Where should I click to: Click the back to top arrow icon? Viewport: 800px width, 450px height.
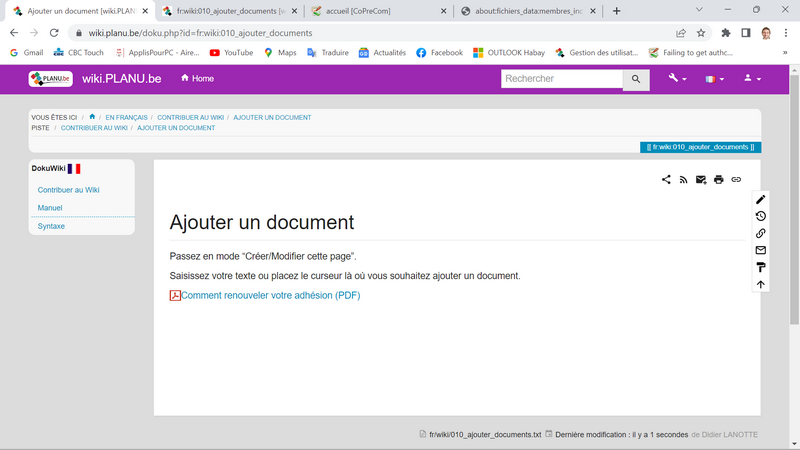pos(760,284)
